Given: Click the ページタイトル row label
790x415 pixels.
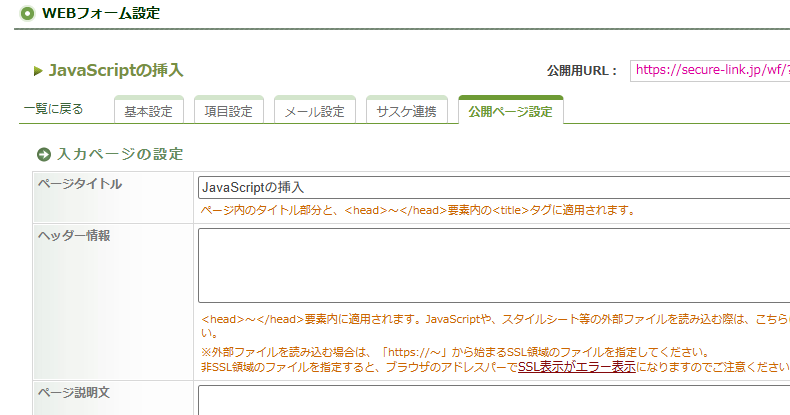Looking at the screenshot, I should click(80, 185).
